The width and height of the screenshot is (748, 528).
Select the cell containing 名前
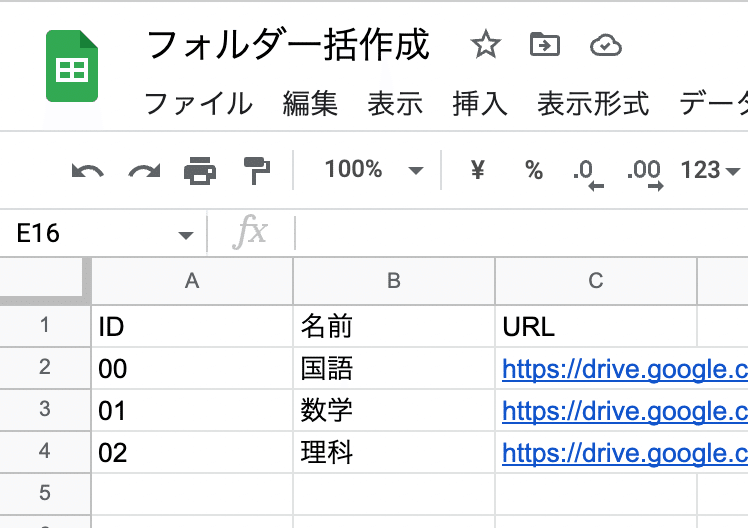click(394, 326)
